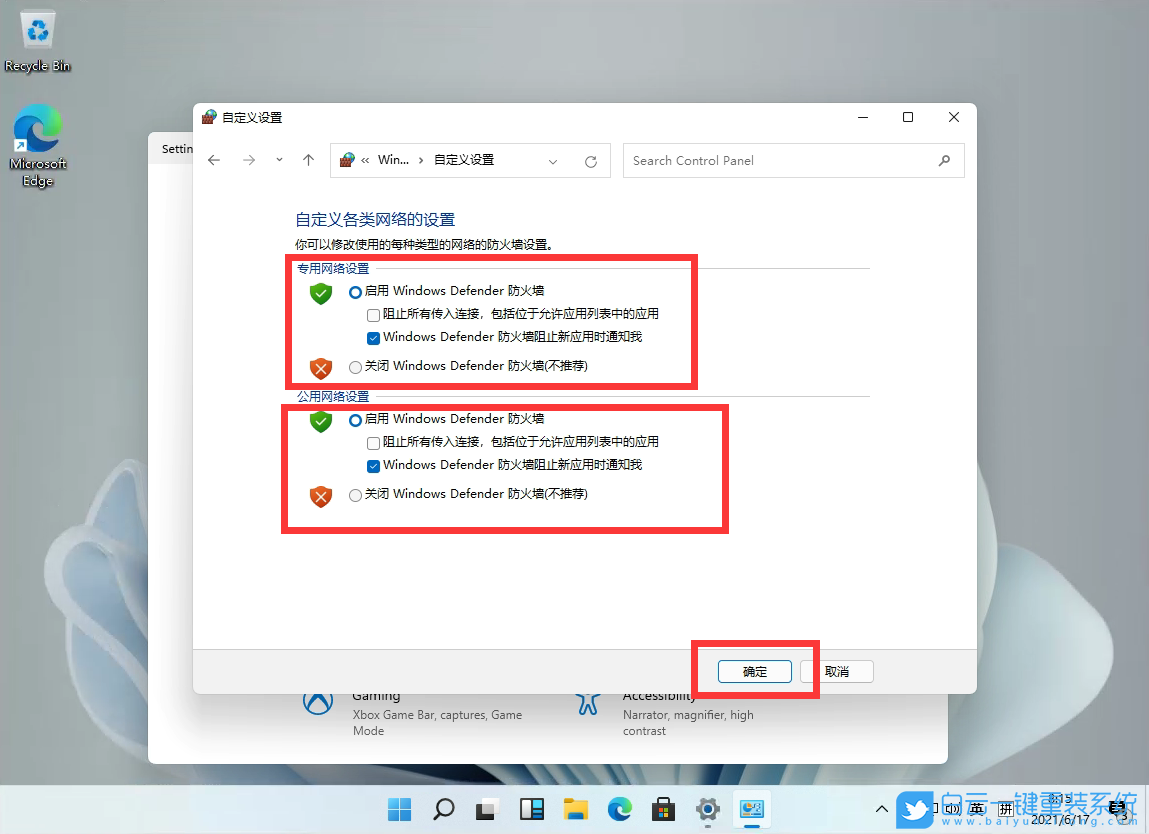
Task: Launch Microsoft Store from the taskbar
Action: pos(663,810)
